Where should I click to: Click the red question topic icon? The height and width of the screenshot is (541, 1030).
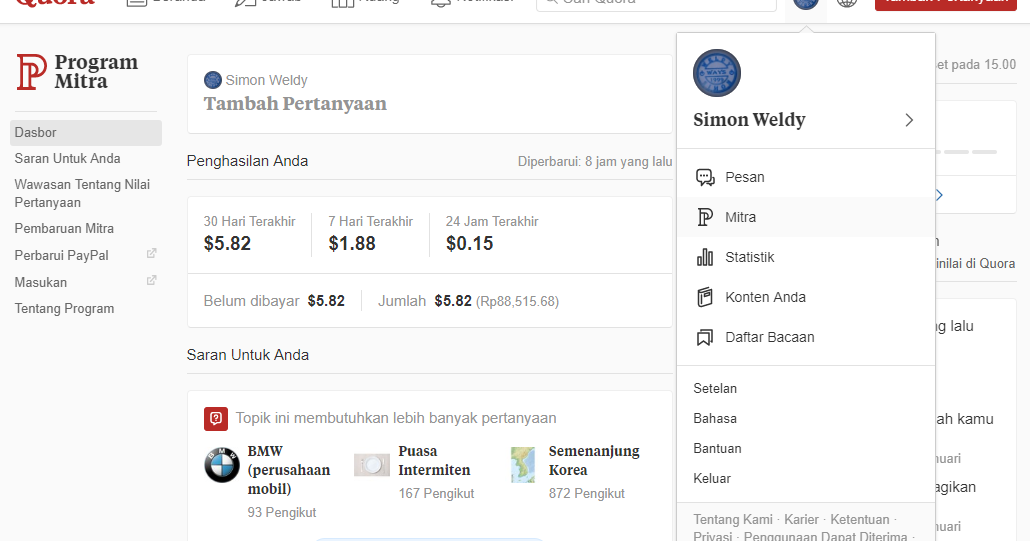(215, 418)
